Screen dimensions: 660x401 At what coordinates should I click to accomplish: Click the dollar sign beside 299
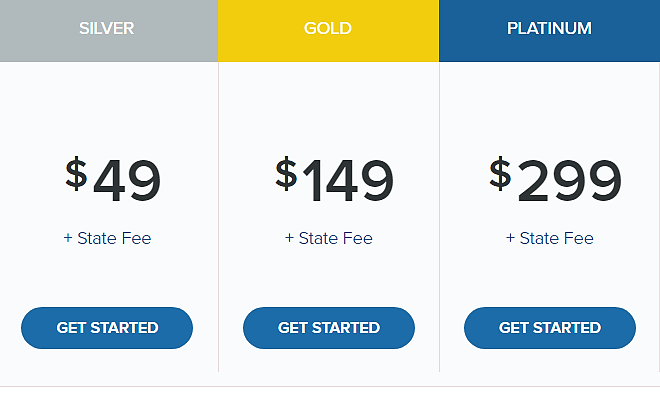point(500,173)
